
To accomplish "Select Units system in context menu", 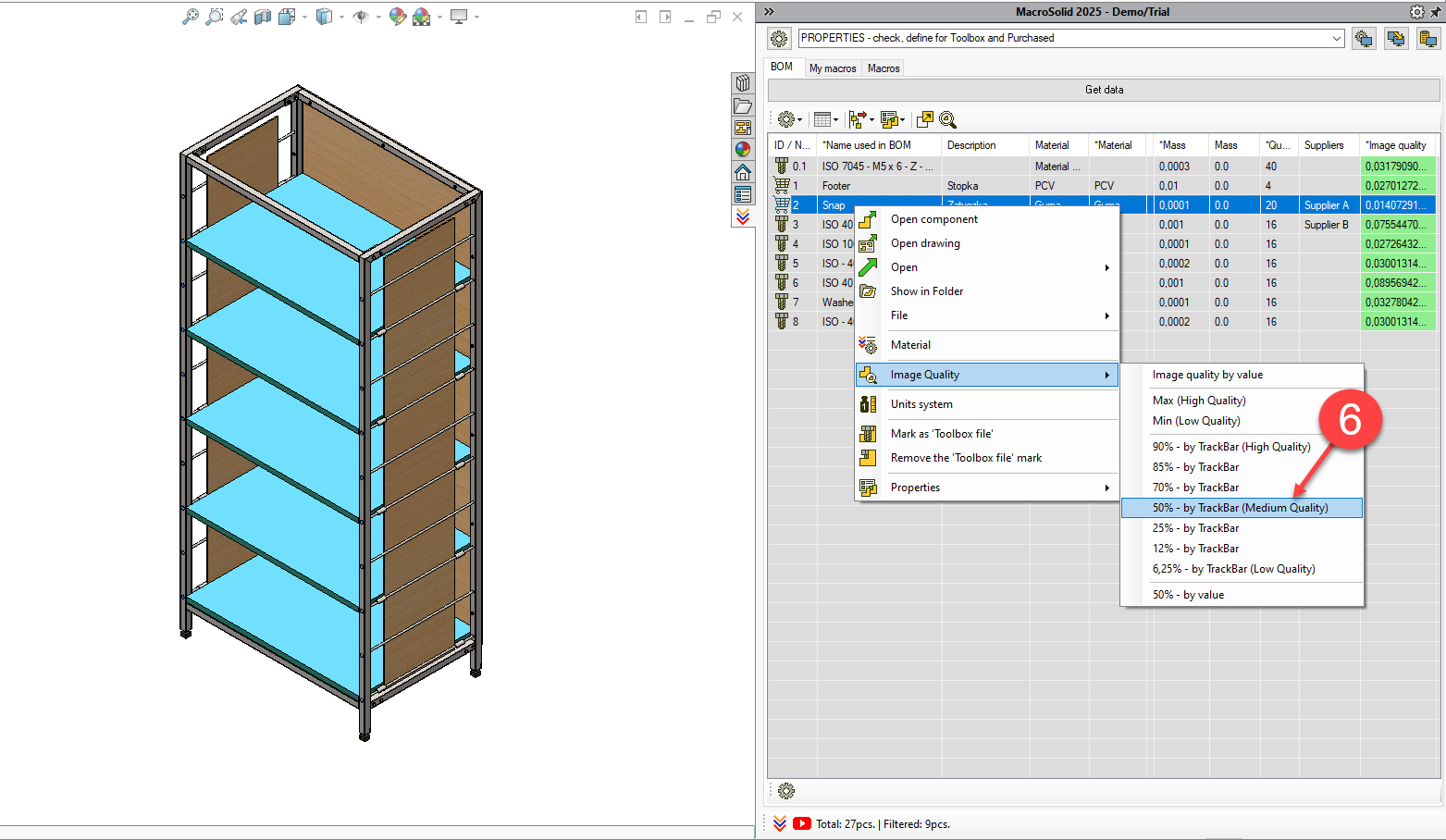I will pyautogui.click(x=987, y=404).
